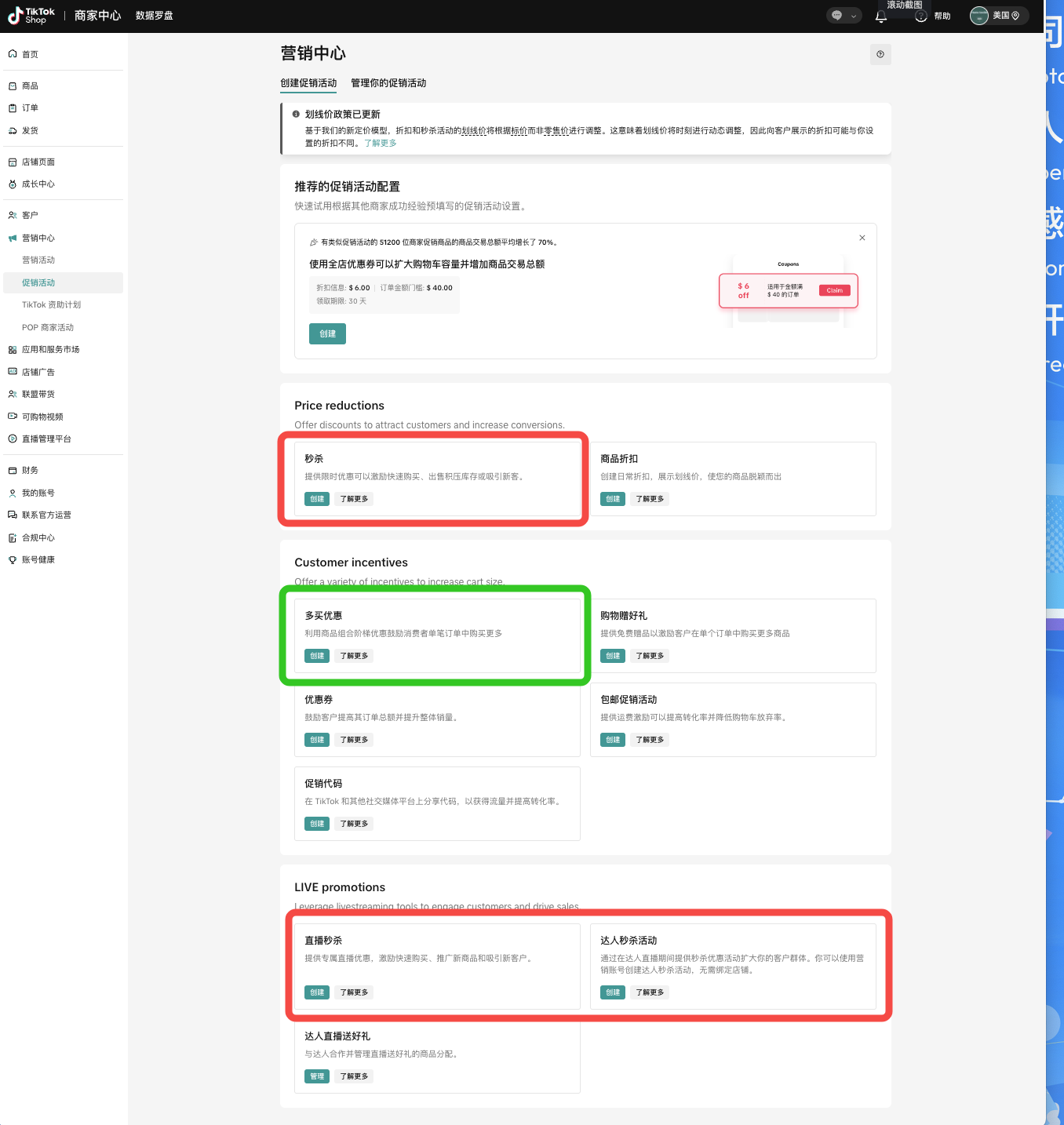
Task: Click 创建 for the recommended coupon
Action: point(327,334)
